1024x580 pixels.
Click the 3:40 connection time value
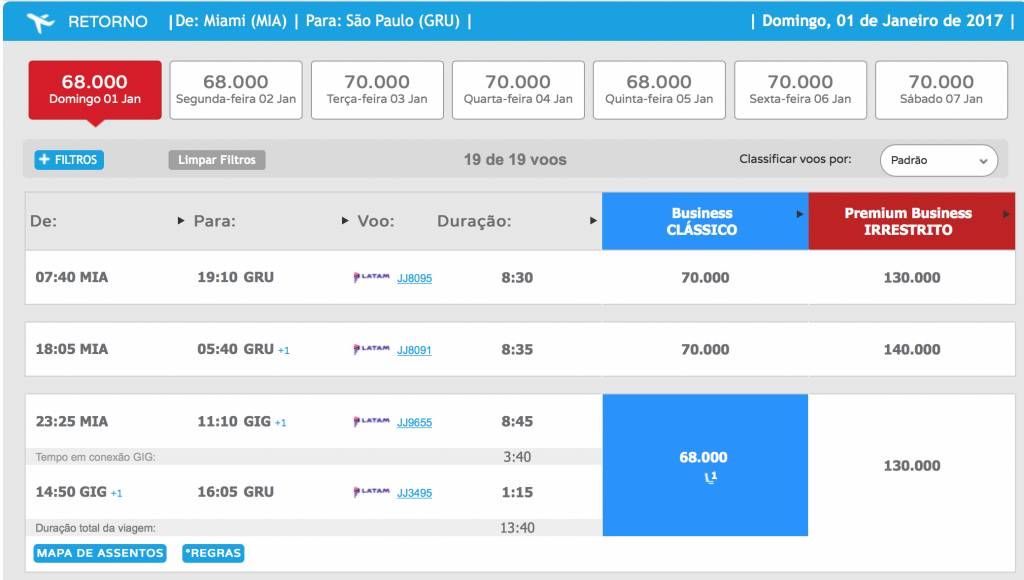(517, 457)
